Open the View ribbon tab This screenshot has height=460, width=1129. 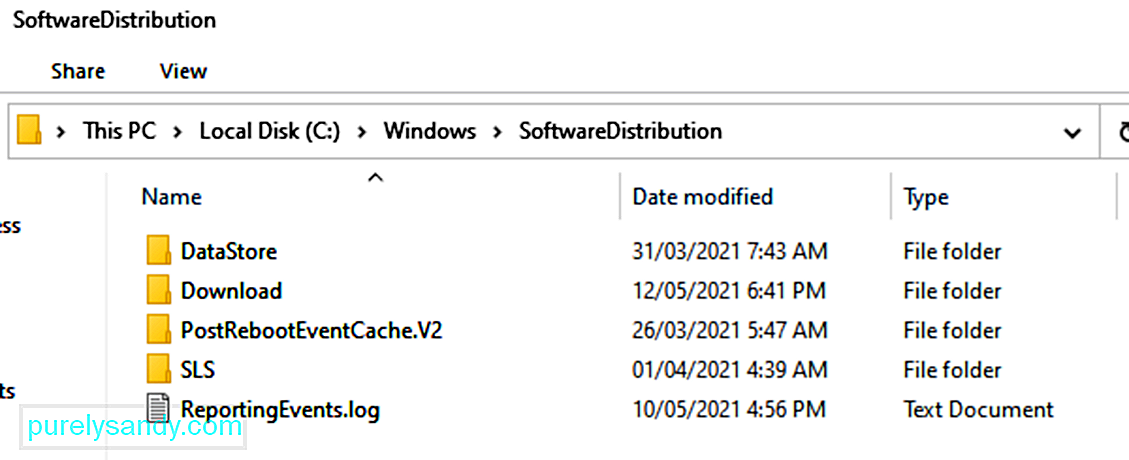pos(184,71)
